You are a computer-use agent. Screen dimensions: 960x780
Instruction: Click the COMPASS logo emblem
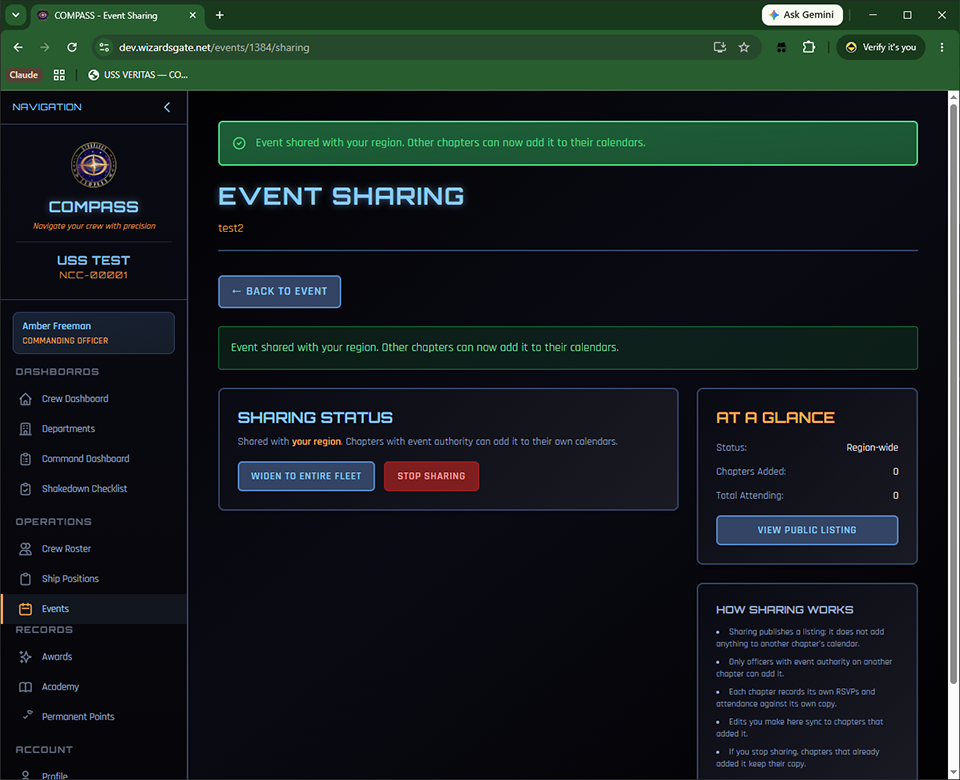(x=94, y=165)
